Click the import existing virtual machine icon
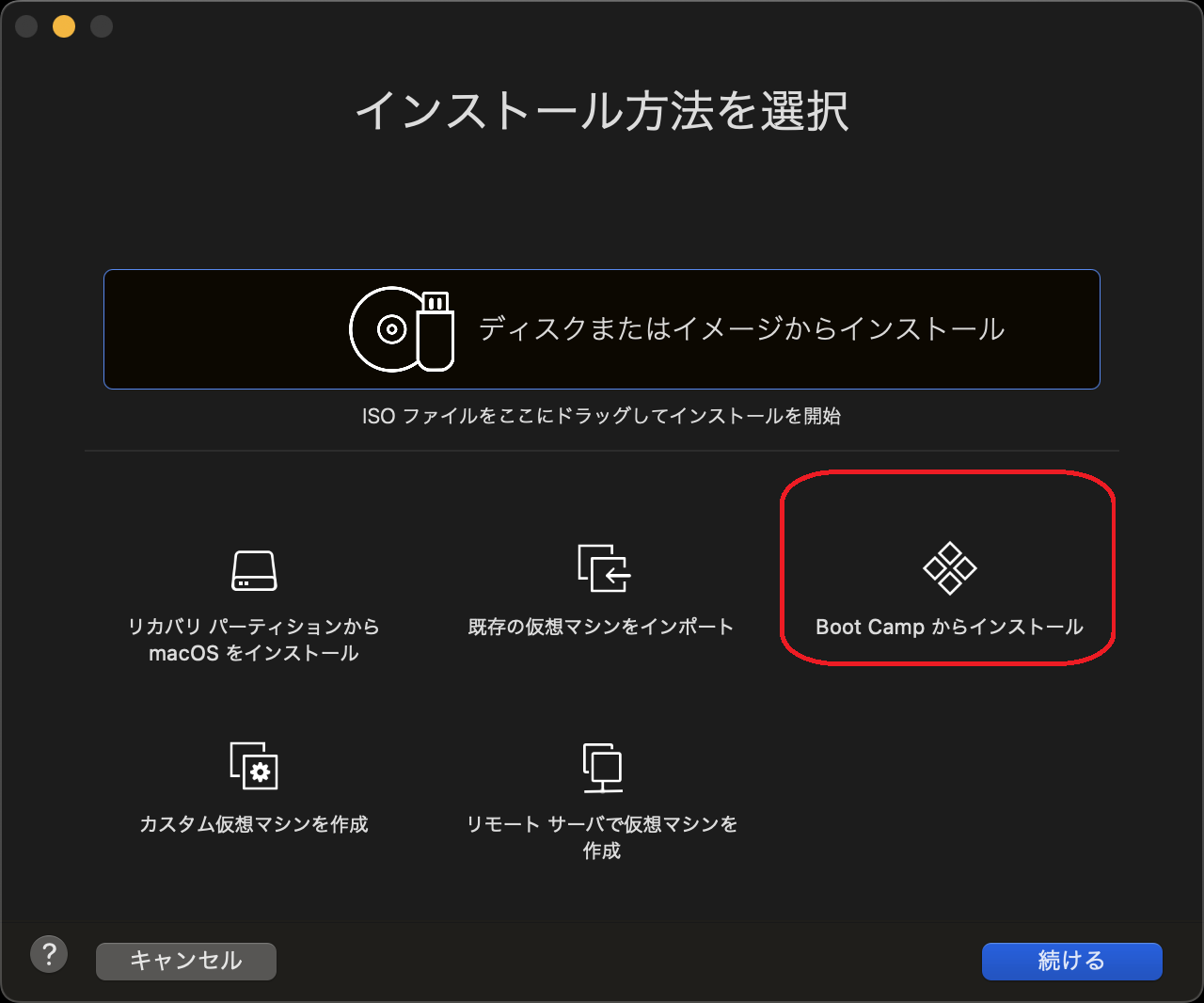Image resolution: width=1204 pixels, height=1003 pixels. click(x=603, y=568)
